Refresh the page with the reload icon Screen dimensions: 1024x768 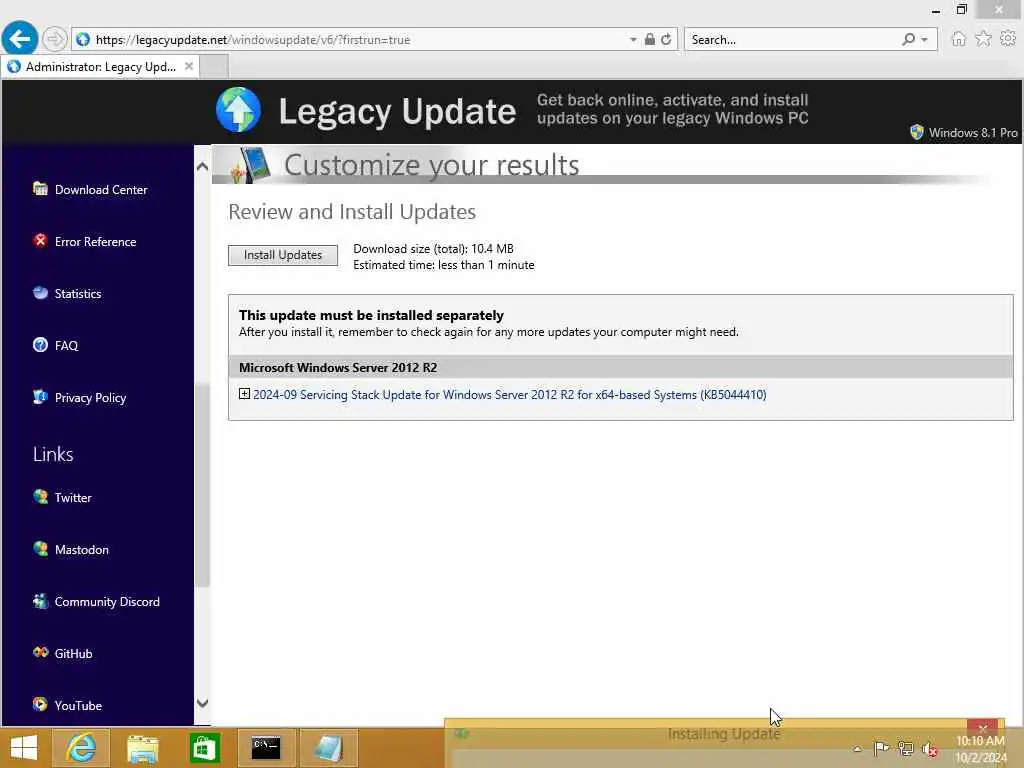(x=666, y=39)
